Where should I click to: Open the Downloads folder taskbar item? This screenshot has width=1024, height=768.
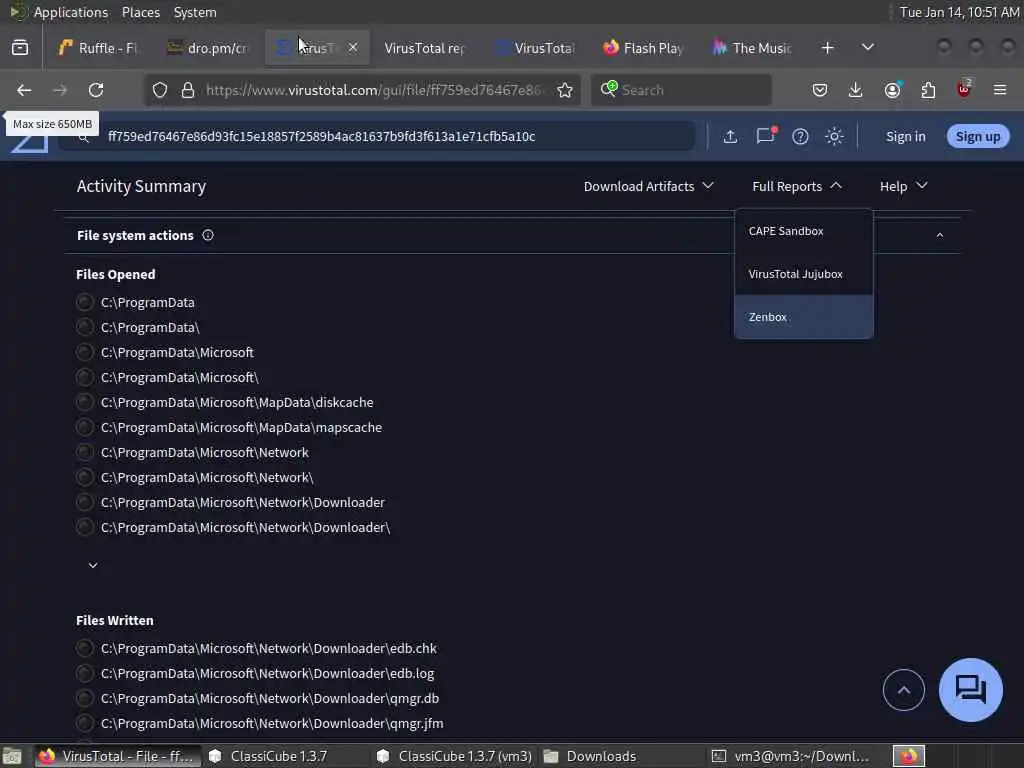pyautogui.click(x=590, y=756)
